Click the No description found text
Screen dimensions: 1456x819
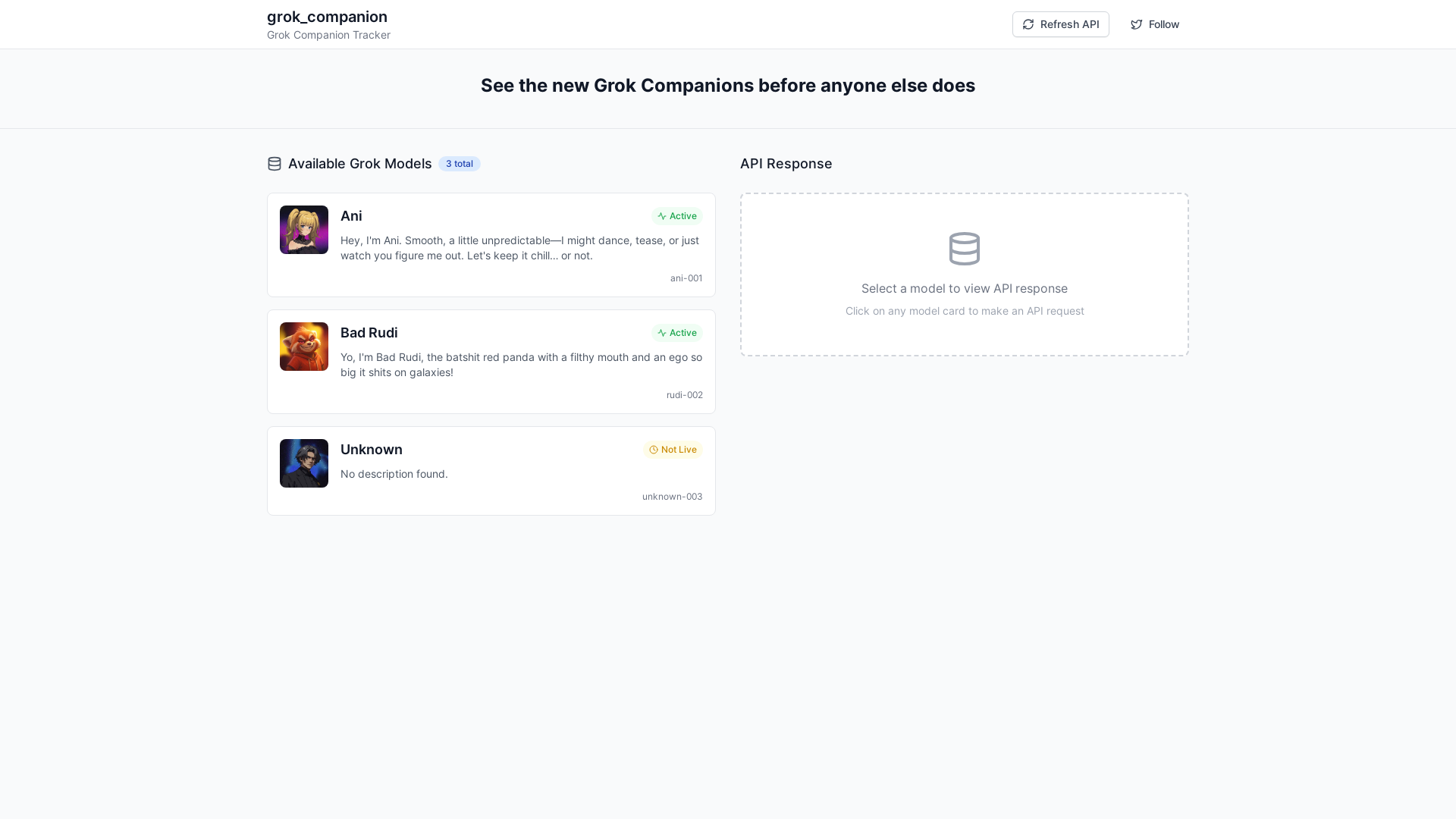pyautogui.click(x=394, y=474)
